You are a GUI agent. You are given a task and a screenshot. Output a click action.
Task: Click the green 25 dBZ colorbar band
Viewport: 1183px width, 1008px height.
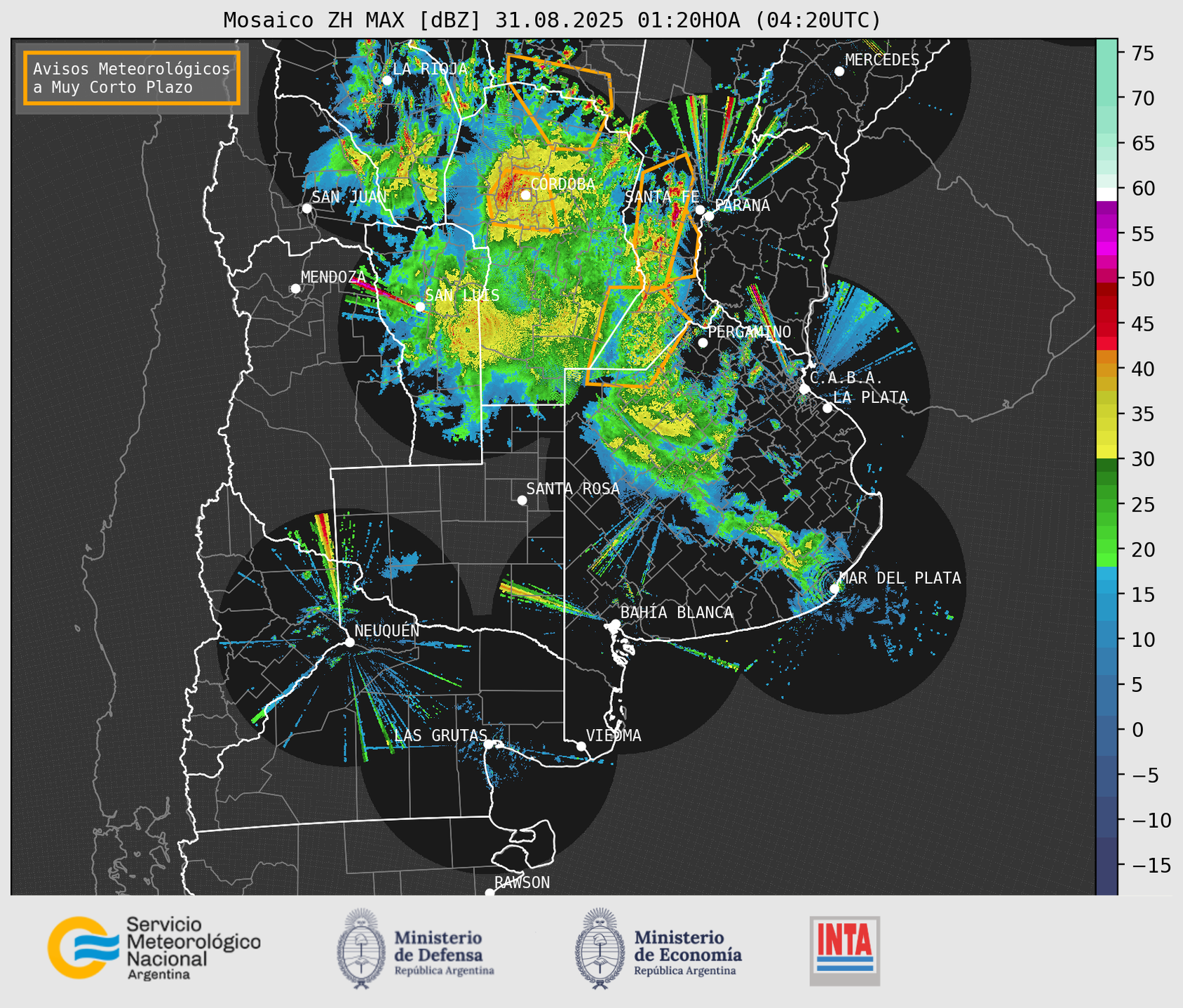1107,504
